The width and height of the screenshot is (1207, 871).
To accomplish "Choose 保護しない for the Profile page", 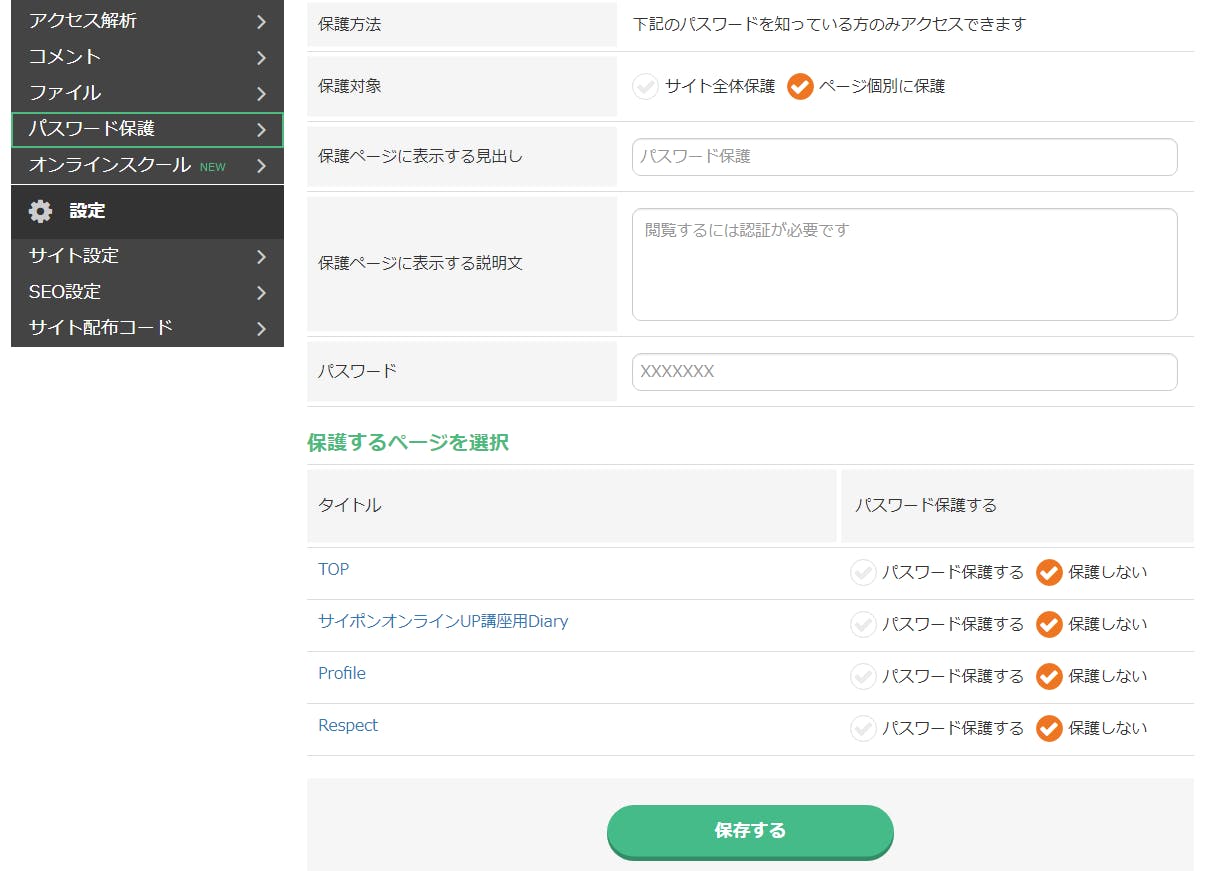I will click(1049, 677).
